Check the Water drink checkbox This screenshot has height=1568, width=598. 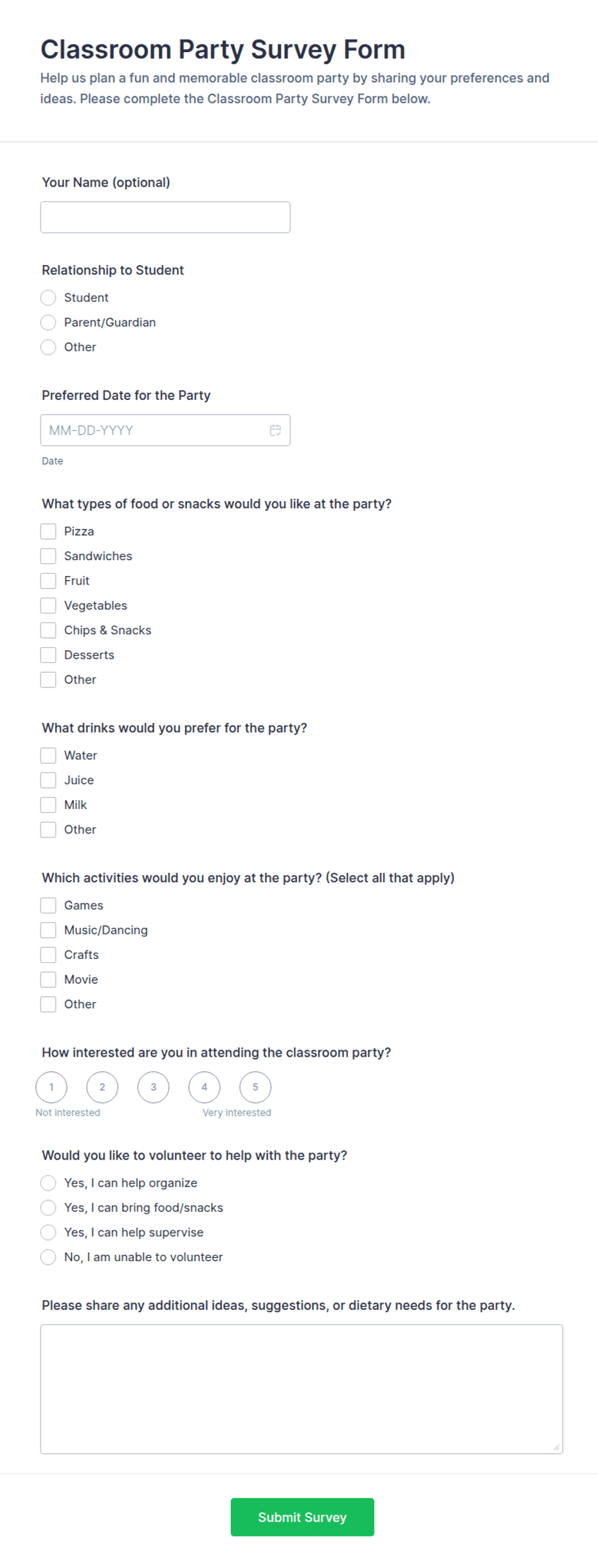coord(48,755)
